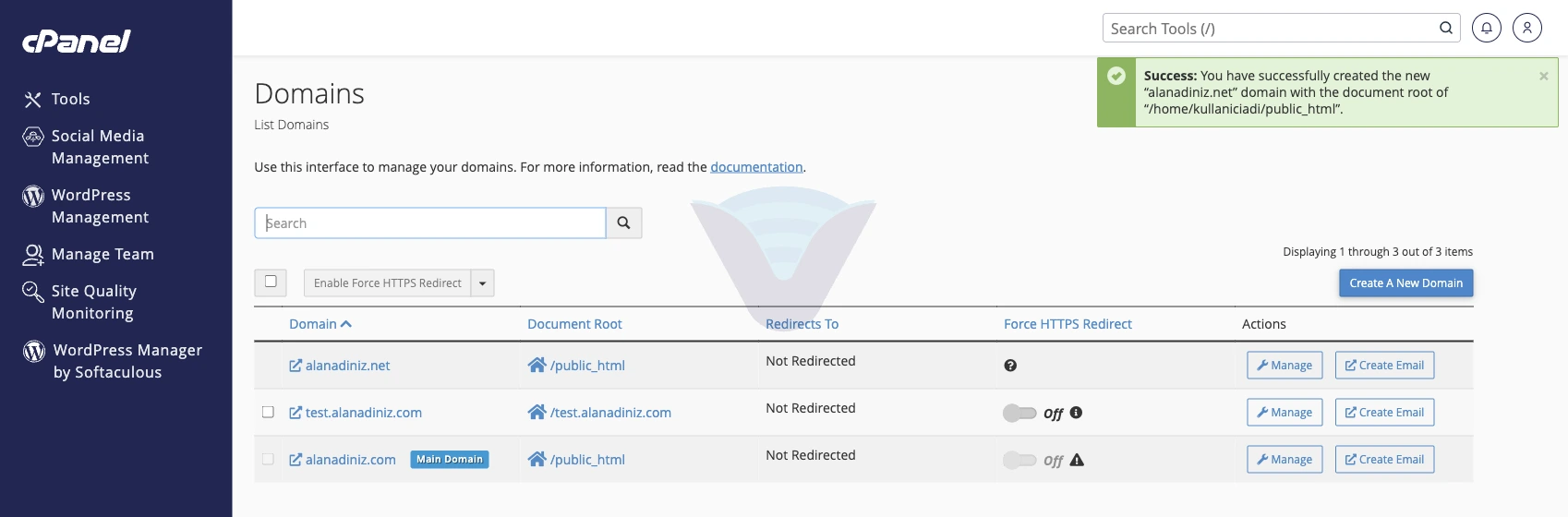Viewport: 1568px width, 517px height.
Task: Check the select-all domains checkbox
Action: click(271, 282)
